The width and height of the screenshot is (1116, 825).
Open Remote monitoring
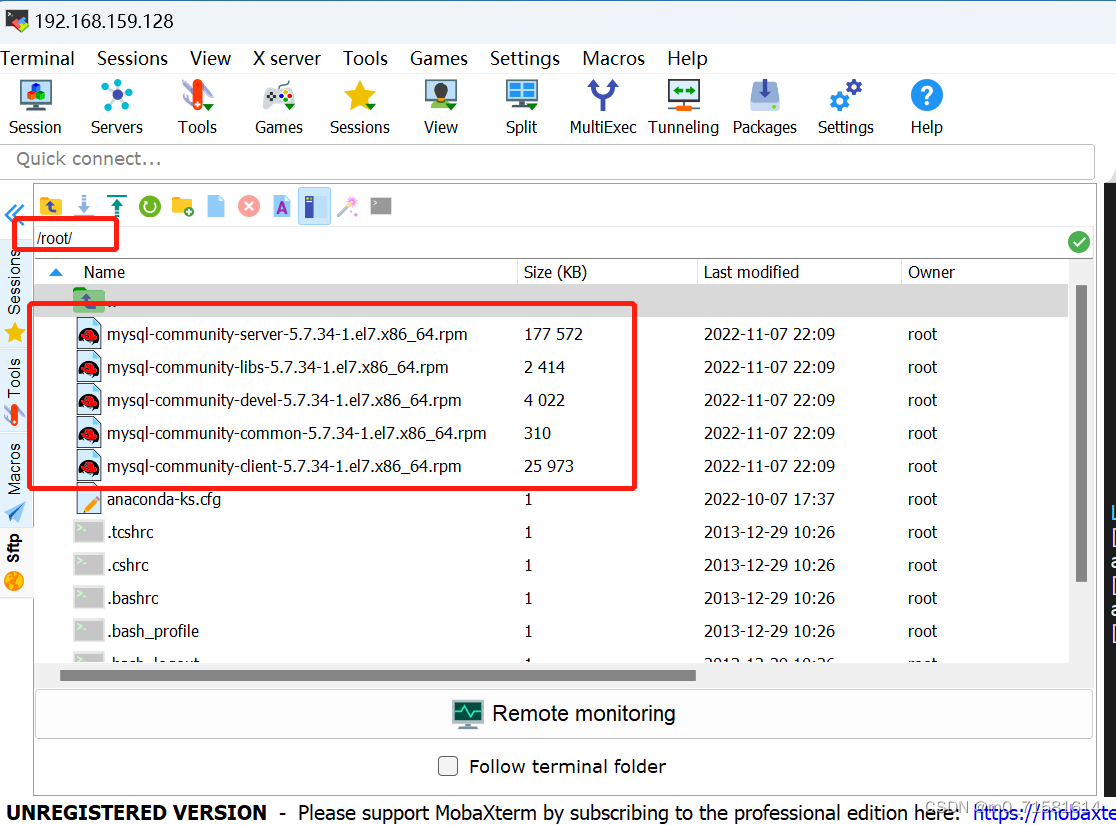(x=565, y=713)
